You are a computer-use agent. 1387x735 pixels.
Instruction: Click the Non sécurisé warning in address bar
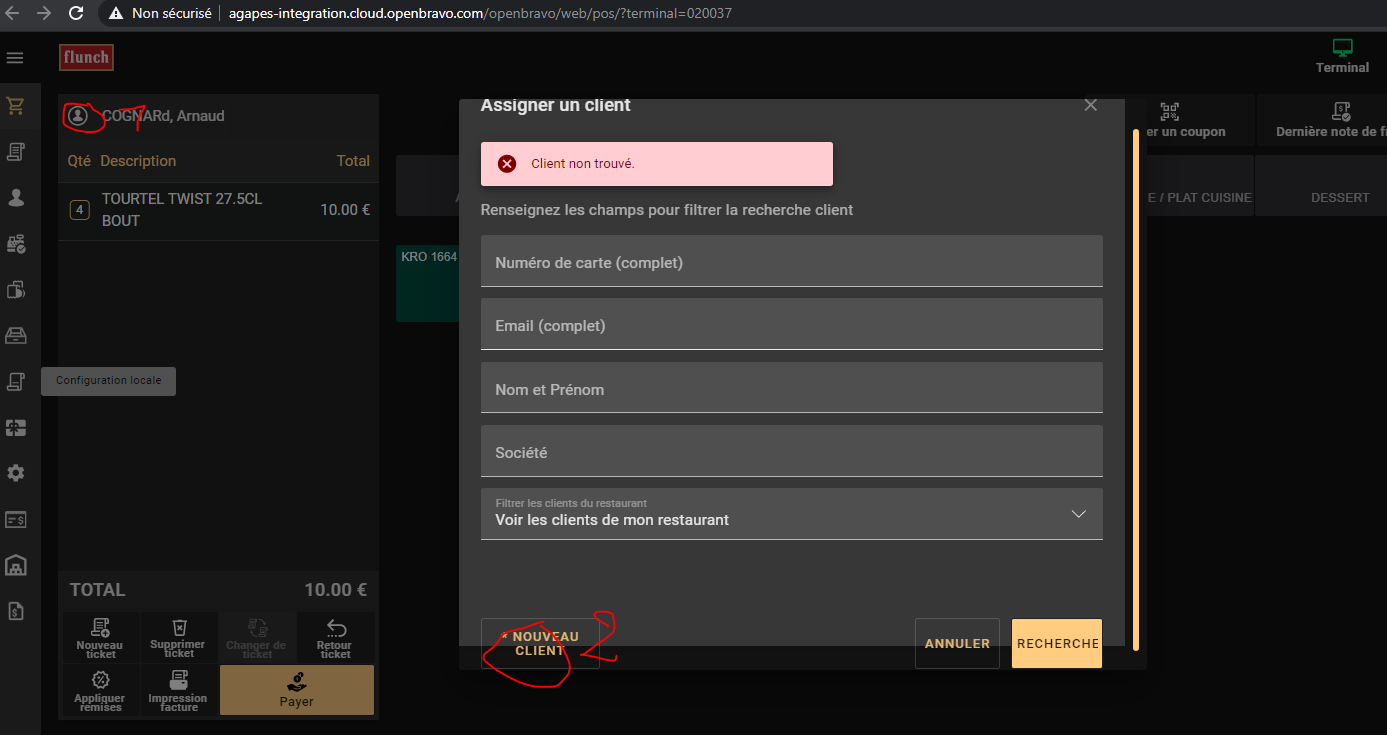tap(160, 14)
